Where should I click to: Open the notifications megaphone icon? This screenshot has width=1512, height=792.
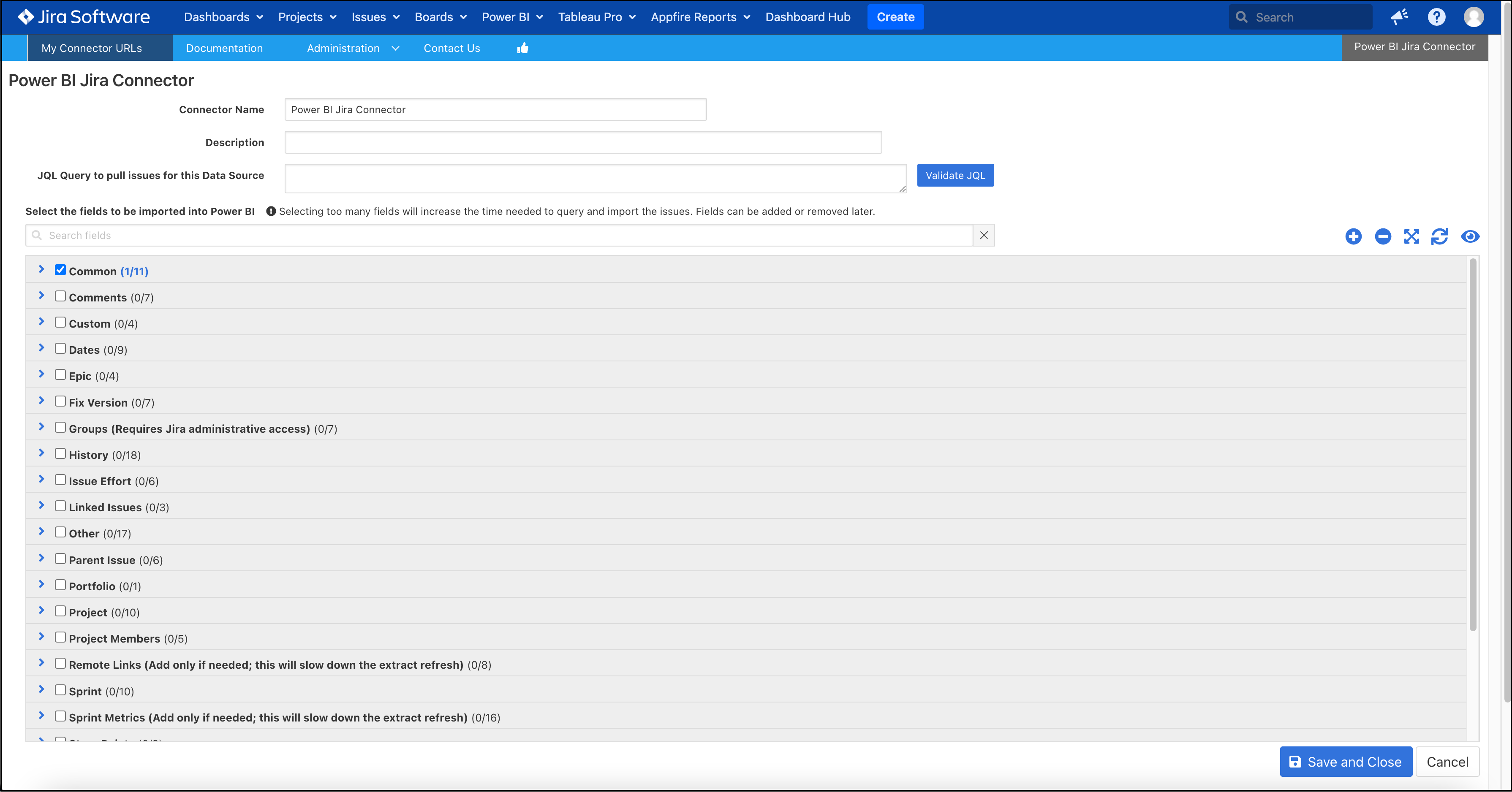pos(1399,17)
